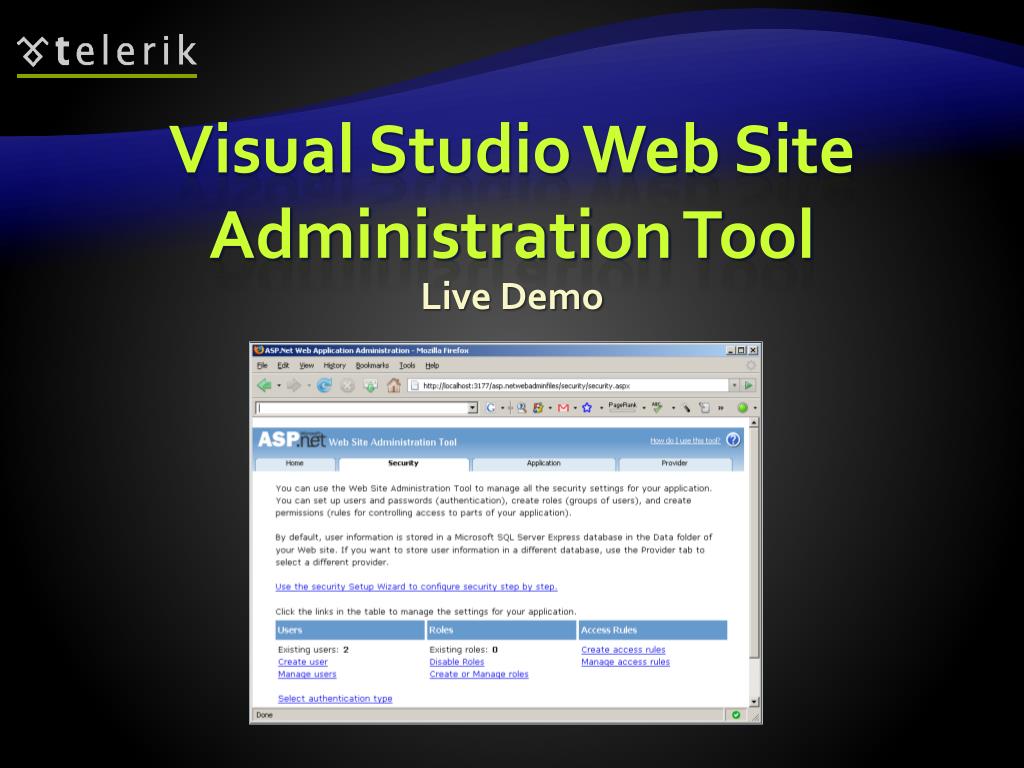The image size is (1024, 768).
Task: Show more toolbar buttons via chevron
Action: tap(721, 408)
